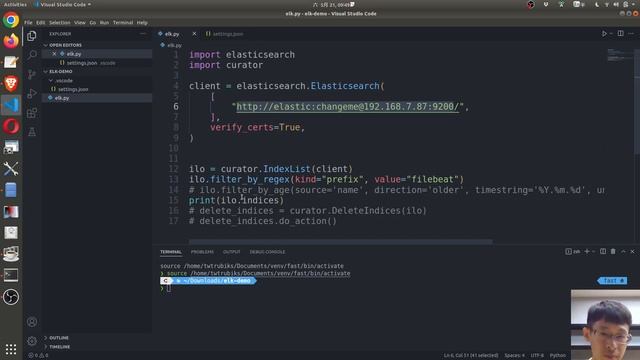Click the code minimap

(x=619, y=55)
